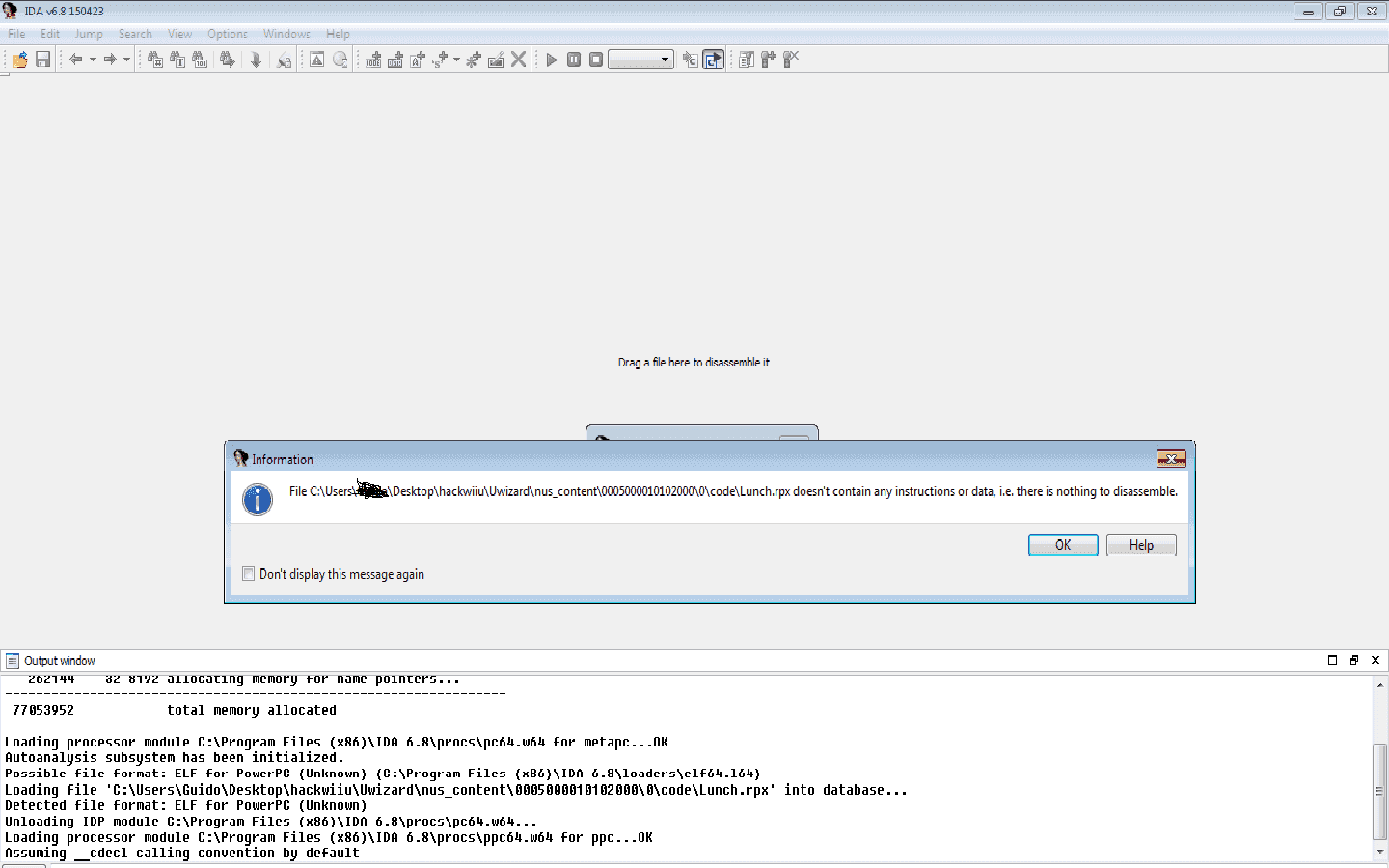Image resolution: width=1389 pixels, height=868 pixels.
Task: Click the Jump back arrow icon
Action: pos(76,59)
